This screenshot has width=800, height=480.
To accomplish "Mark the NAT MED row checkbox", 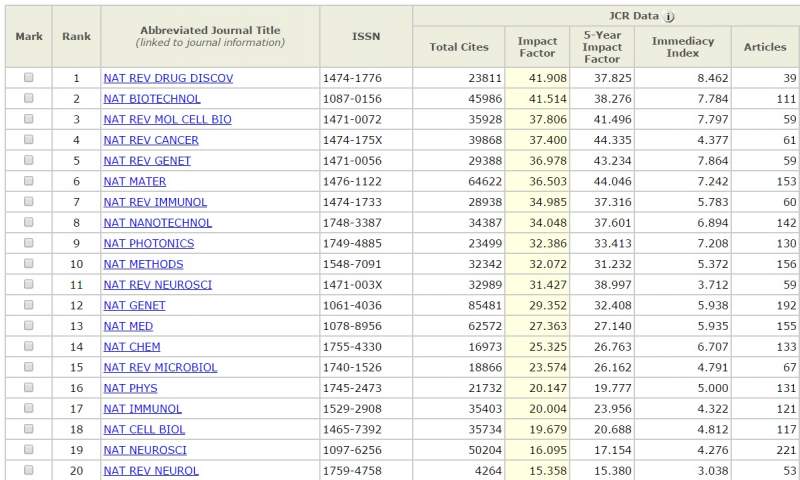I will (29, 325).
